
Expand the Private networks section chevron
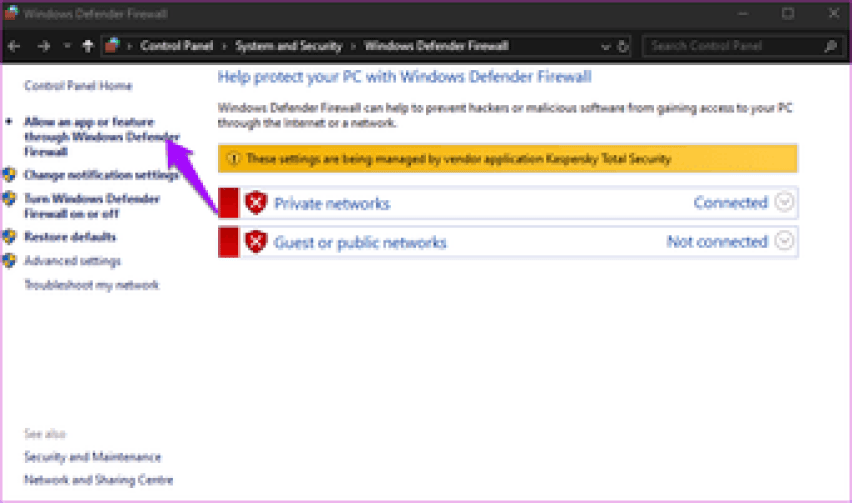point(785,203)
